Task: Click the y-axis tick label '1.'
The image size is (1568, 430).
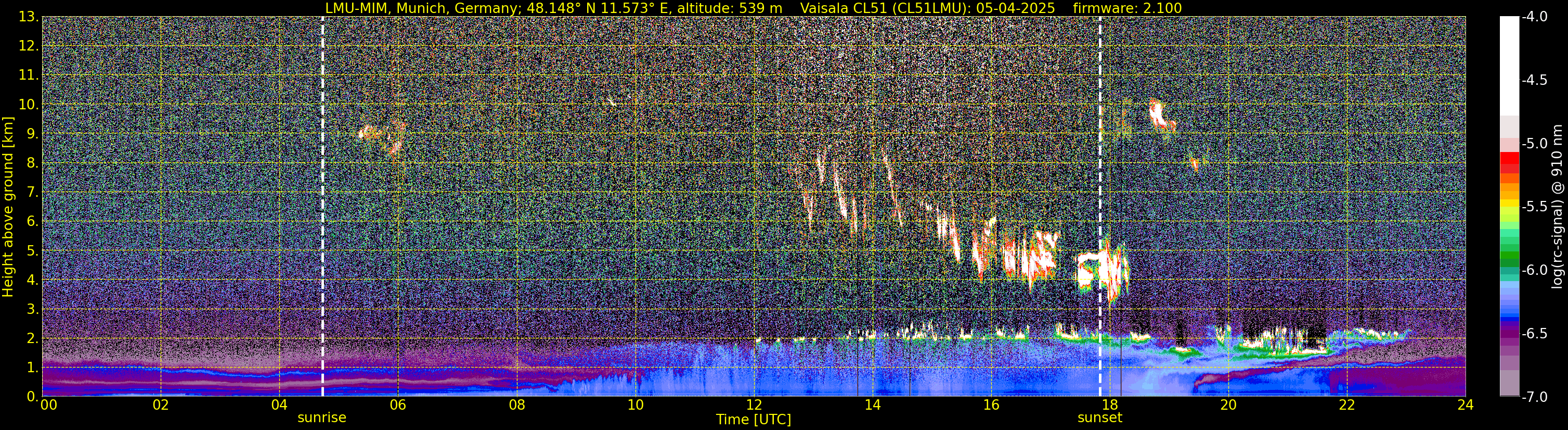Action: coord(33,367)
